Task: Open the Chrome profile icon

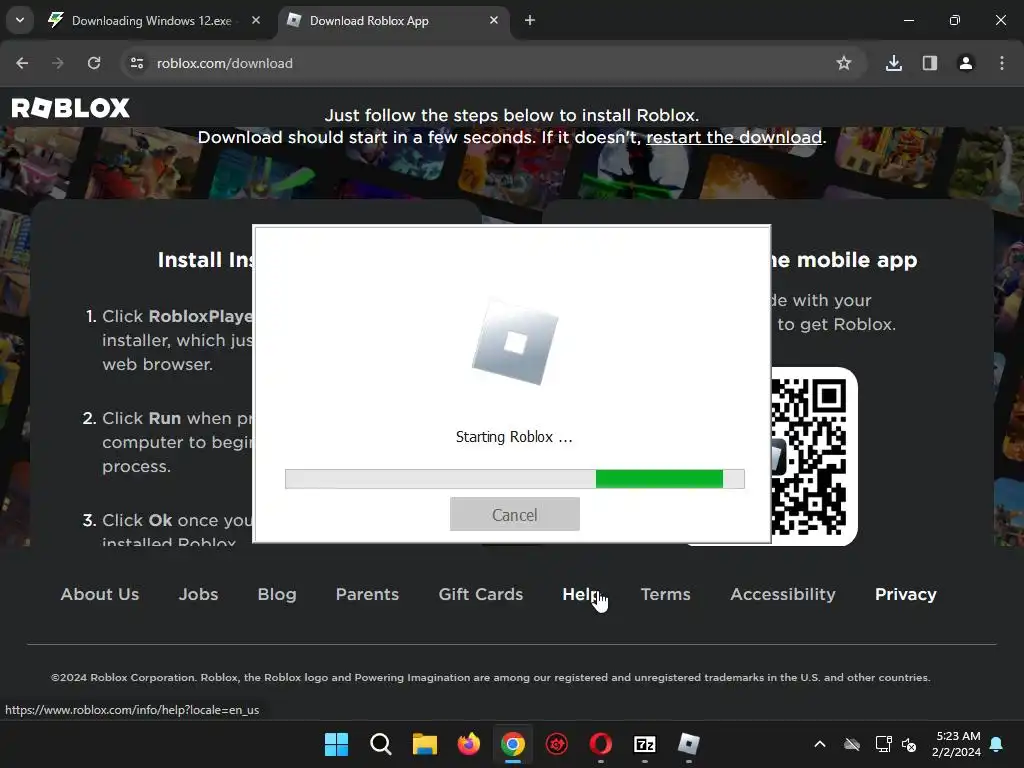Action: [966, 63]
